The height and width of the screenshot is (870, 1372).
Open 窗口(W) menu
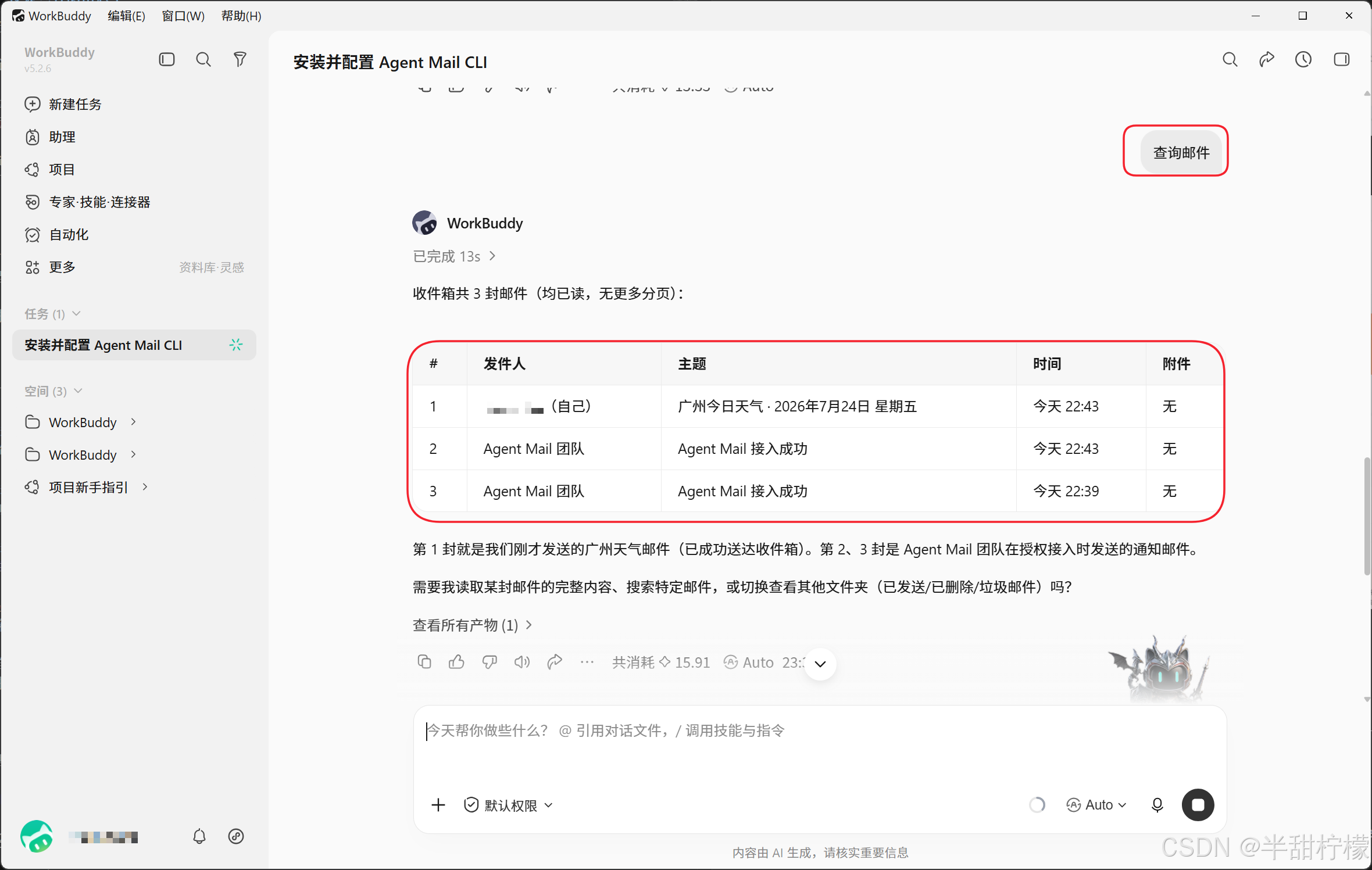[183, 16]
